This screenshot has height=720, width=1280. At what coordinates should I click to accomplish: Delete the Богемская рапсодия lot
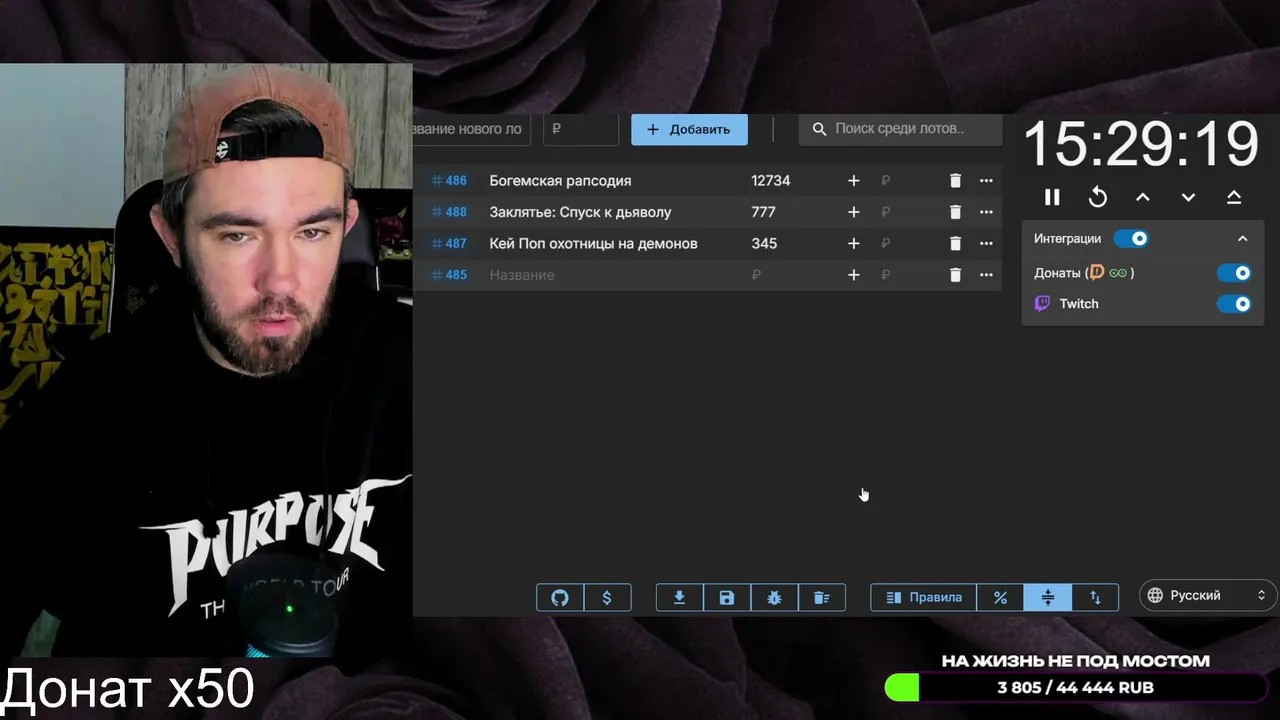coord(955,181)
